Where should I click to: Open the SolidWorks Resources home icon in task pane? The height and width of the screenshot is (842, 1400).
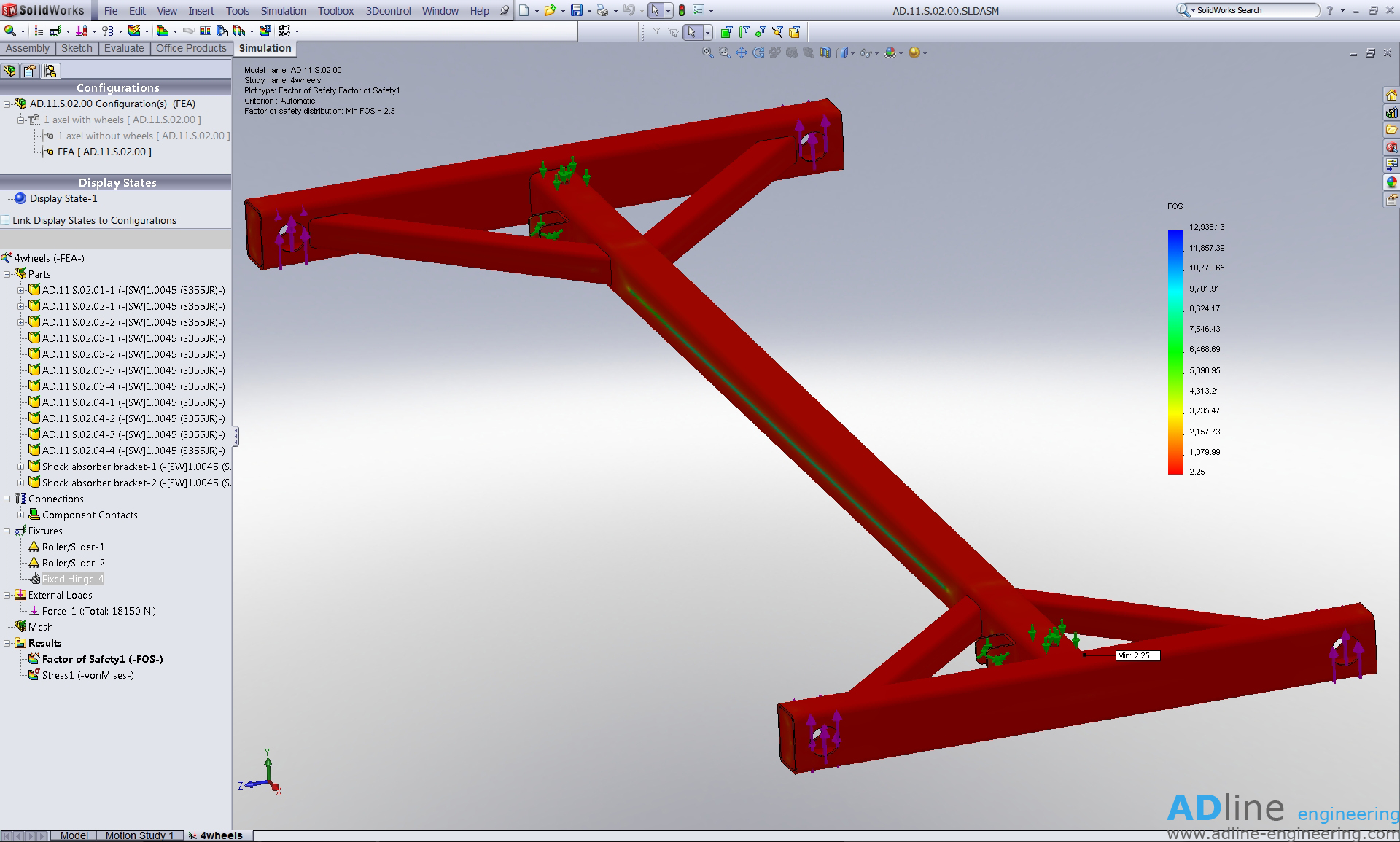tap(1391, 95)
